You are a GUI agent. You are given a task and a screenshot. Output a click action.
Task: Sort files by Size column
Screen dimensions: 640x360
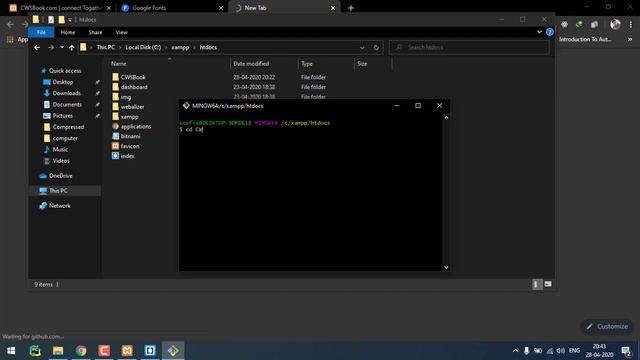pos(362,64)
